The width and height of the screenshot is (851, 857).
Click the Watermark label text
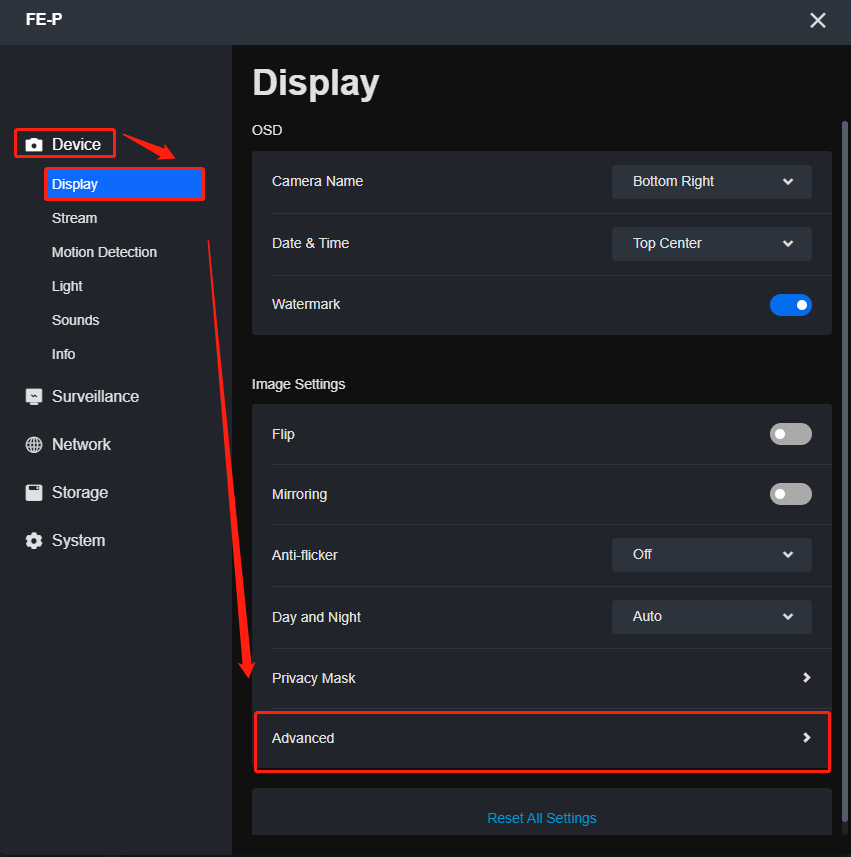[x=306, y=304]
